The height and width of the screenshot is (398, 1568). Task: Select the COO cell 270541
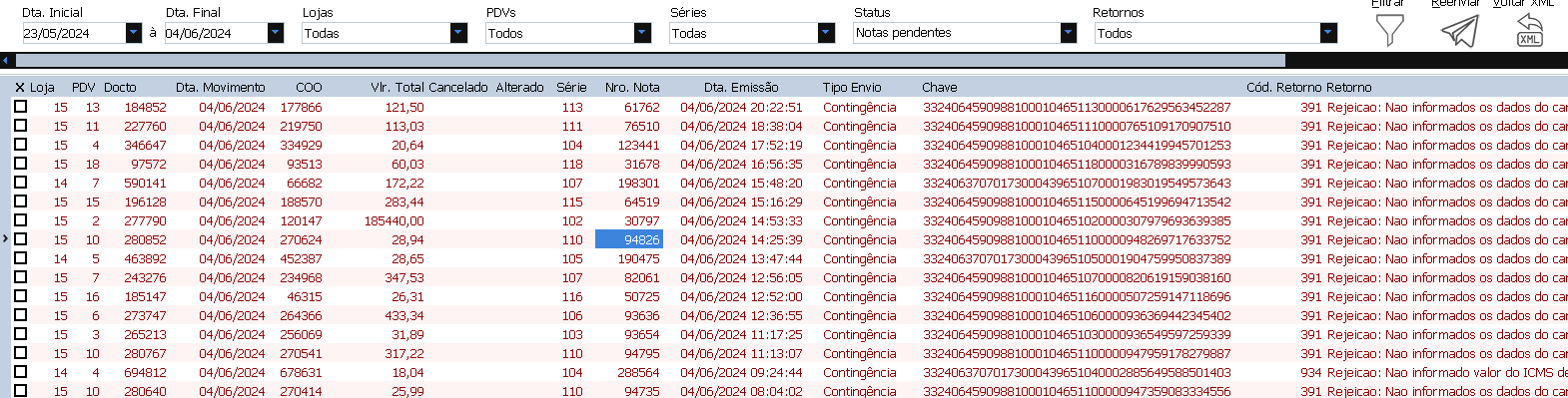point(301,353)
